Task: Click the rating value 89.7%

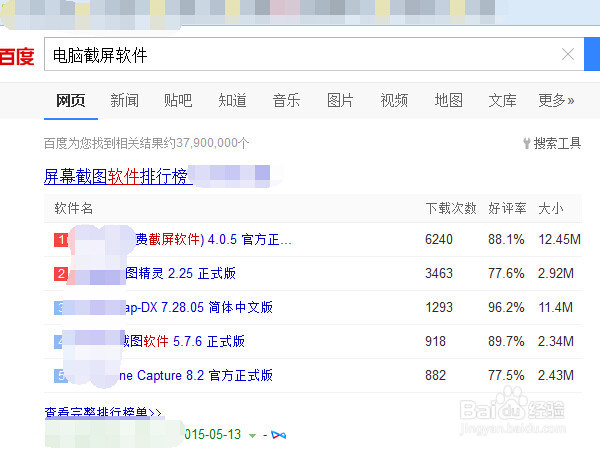Action: 506,341
